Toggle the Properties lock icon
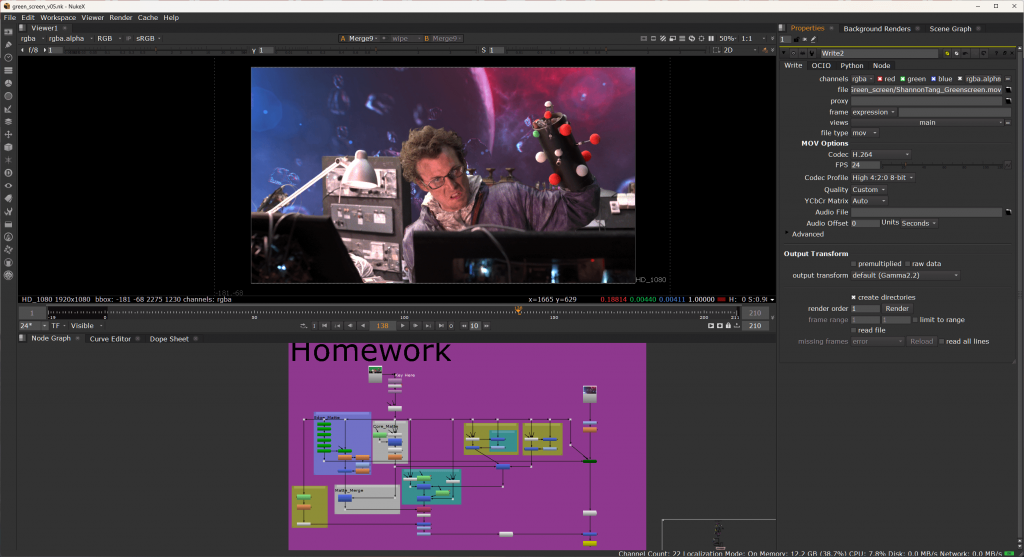Viewport: 1024px width, 557px height. point(796,40)
